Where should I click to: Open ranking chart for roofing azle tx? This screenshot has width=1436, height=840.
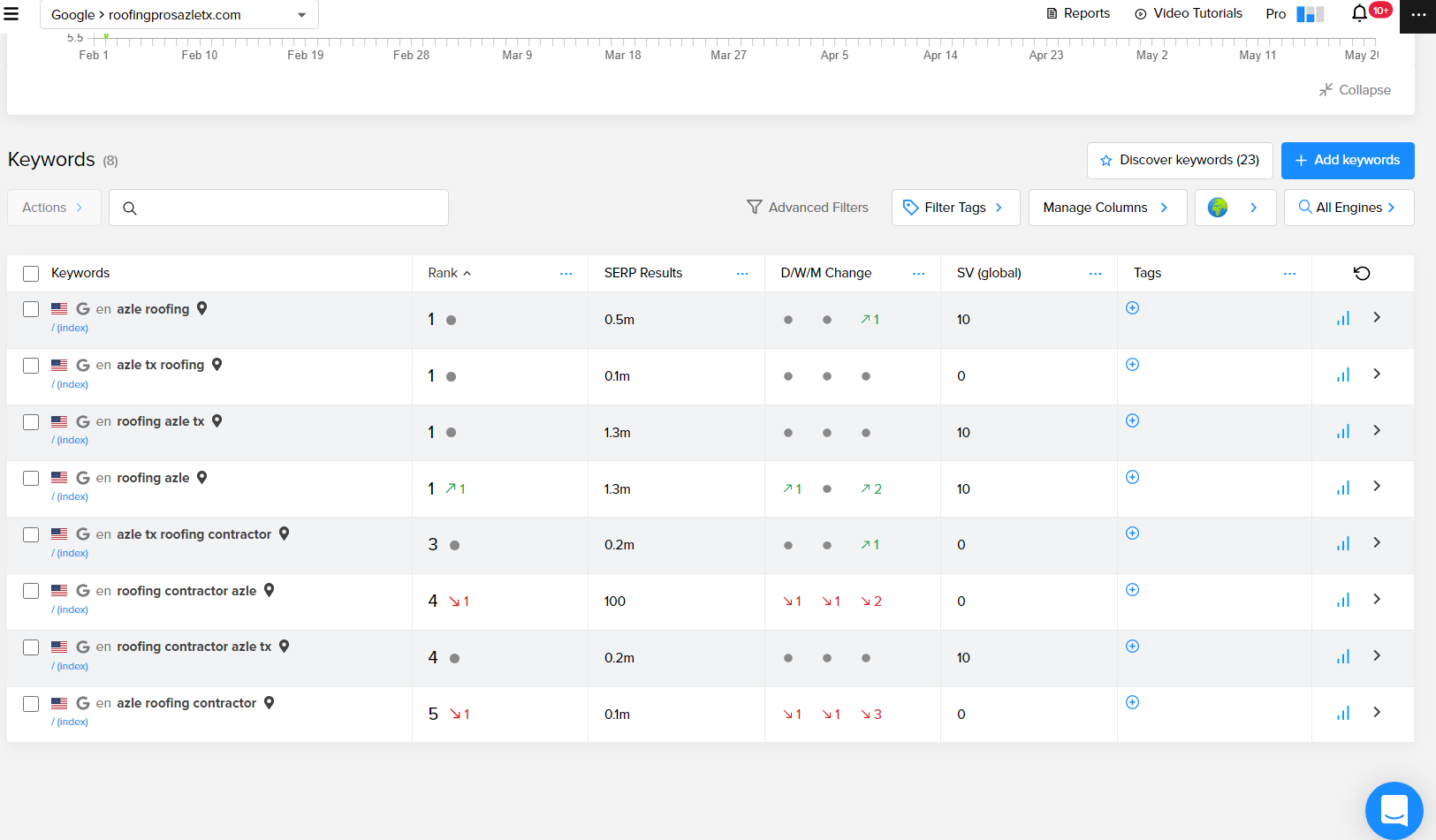[1343, 432]
